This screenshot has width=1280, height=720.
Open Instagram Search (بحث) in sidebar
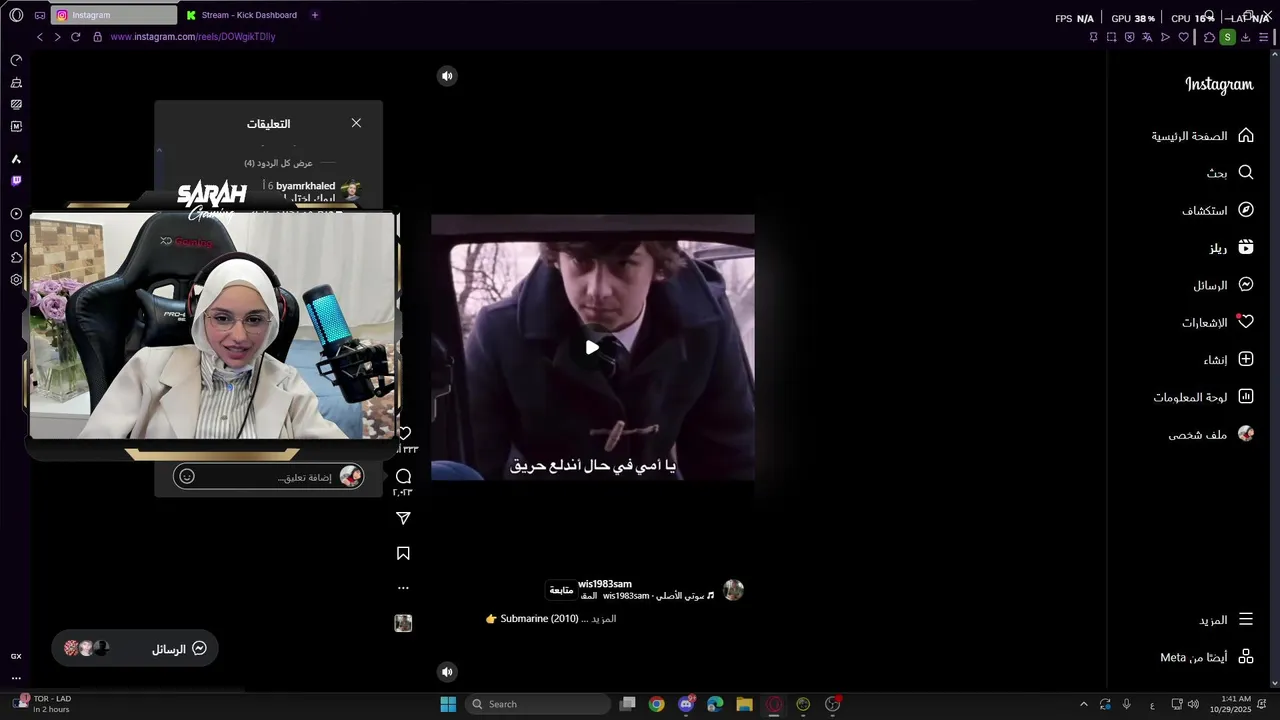tap(1230, 172)
